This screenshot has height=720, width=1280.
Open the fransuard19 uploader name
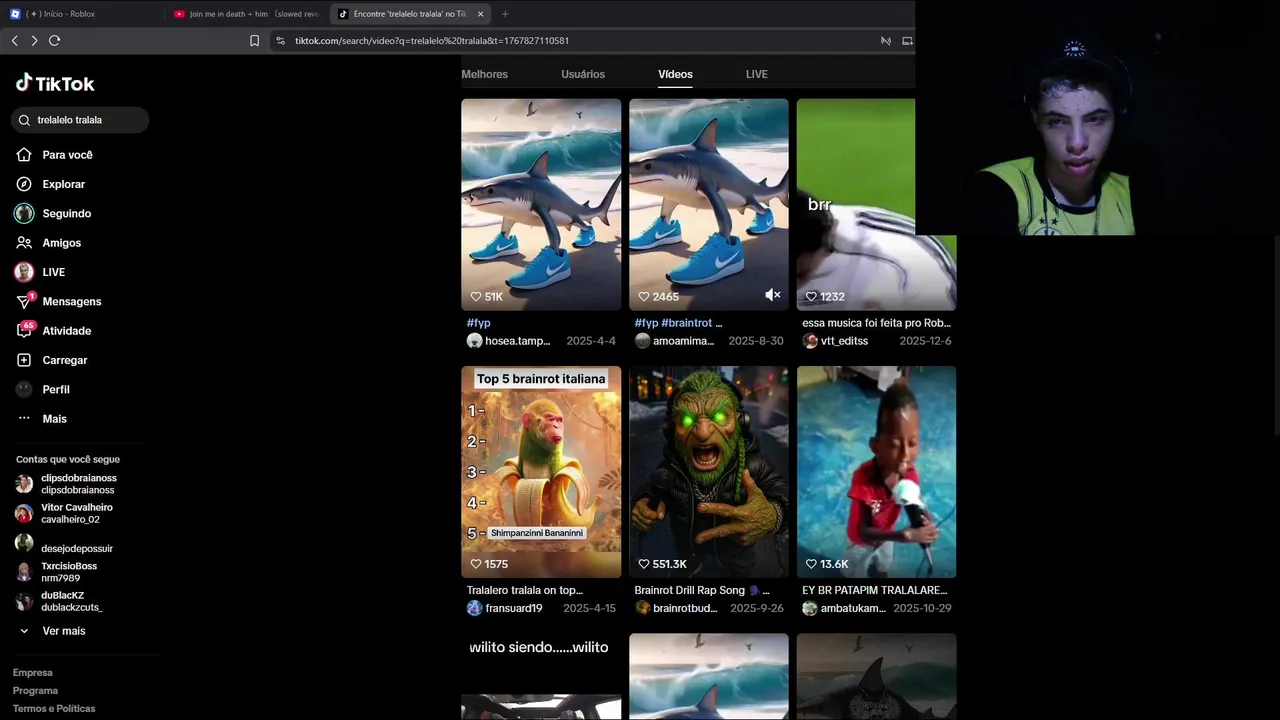coord(514,608)
